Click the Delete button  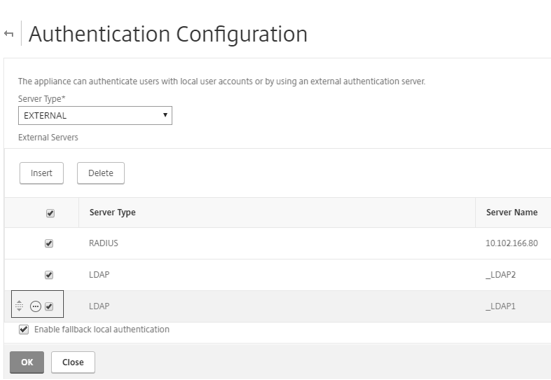click(x=101, y=173)
